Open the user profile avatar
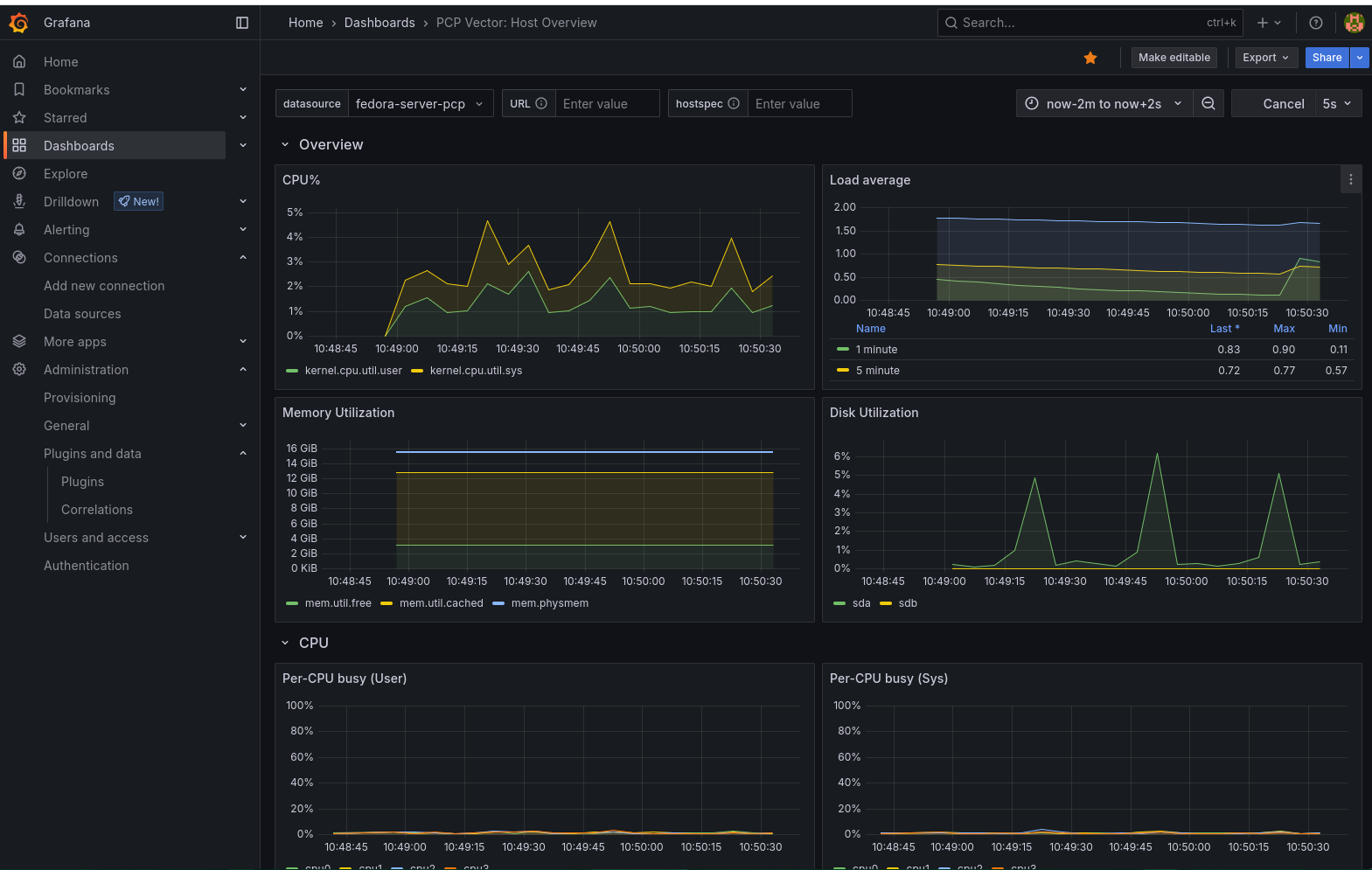Image resolution: width=1372 pixels, height=870 pixels. pos(1354,23)
